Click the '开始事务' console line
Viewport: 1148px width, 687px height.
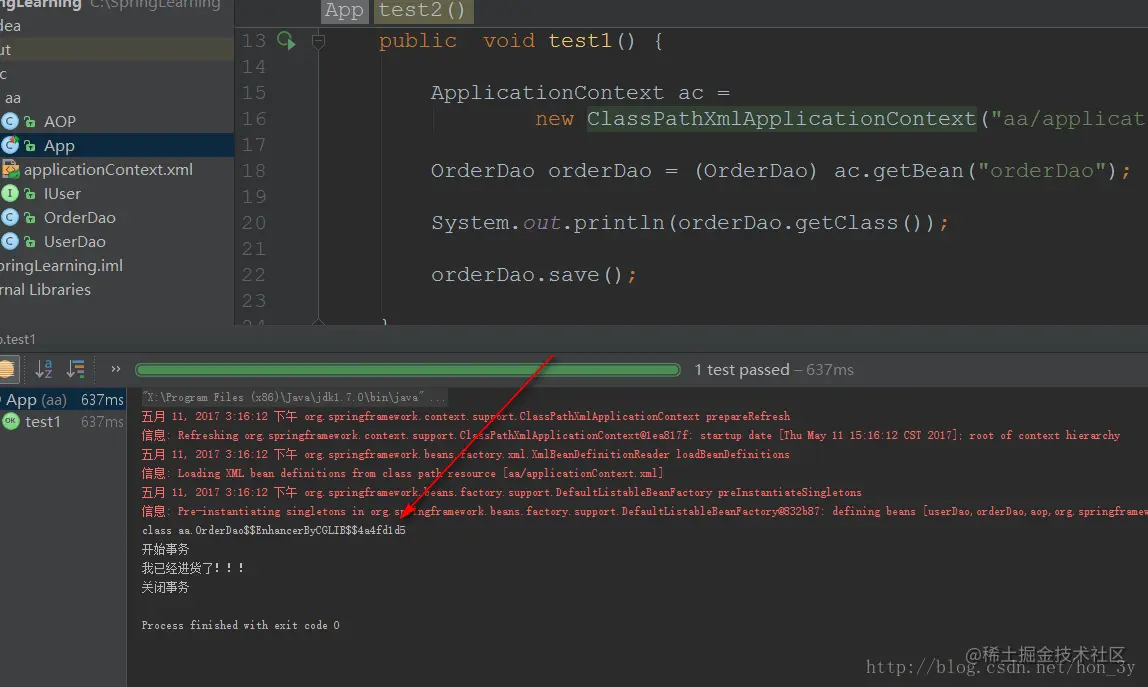coord(165,549)
